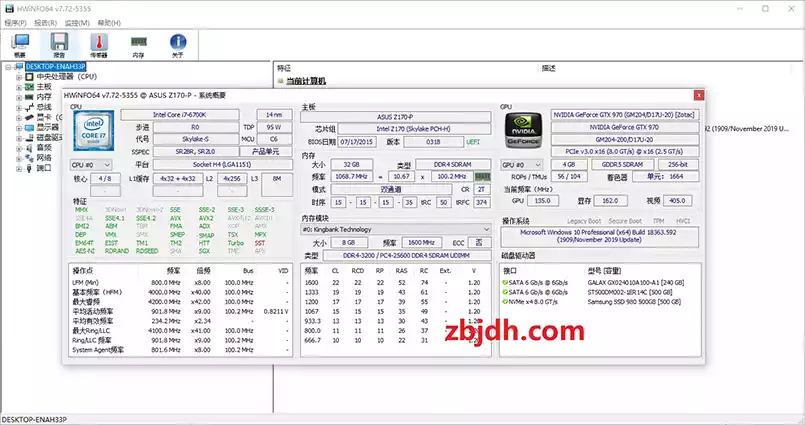The image size is (805, 425).
Task: Click the Intel Core i7 logo
Action: (x=93, y=130)
